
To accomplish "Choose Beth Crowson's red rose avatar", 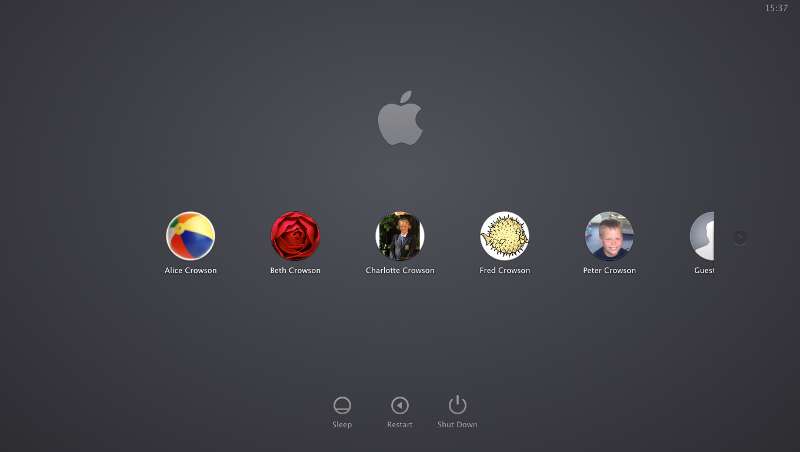I will coord(295,236).
